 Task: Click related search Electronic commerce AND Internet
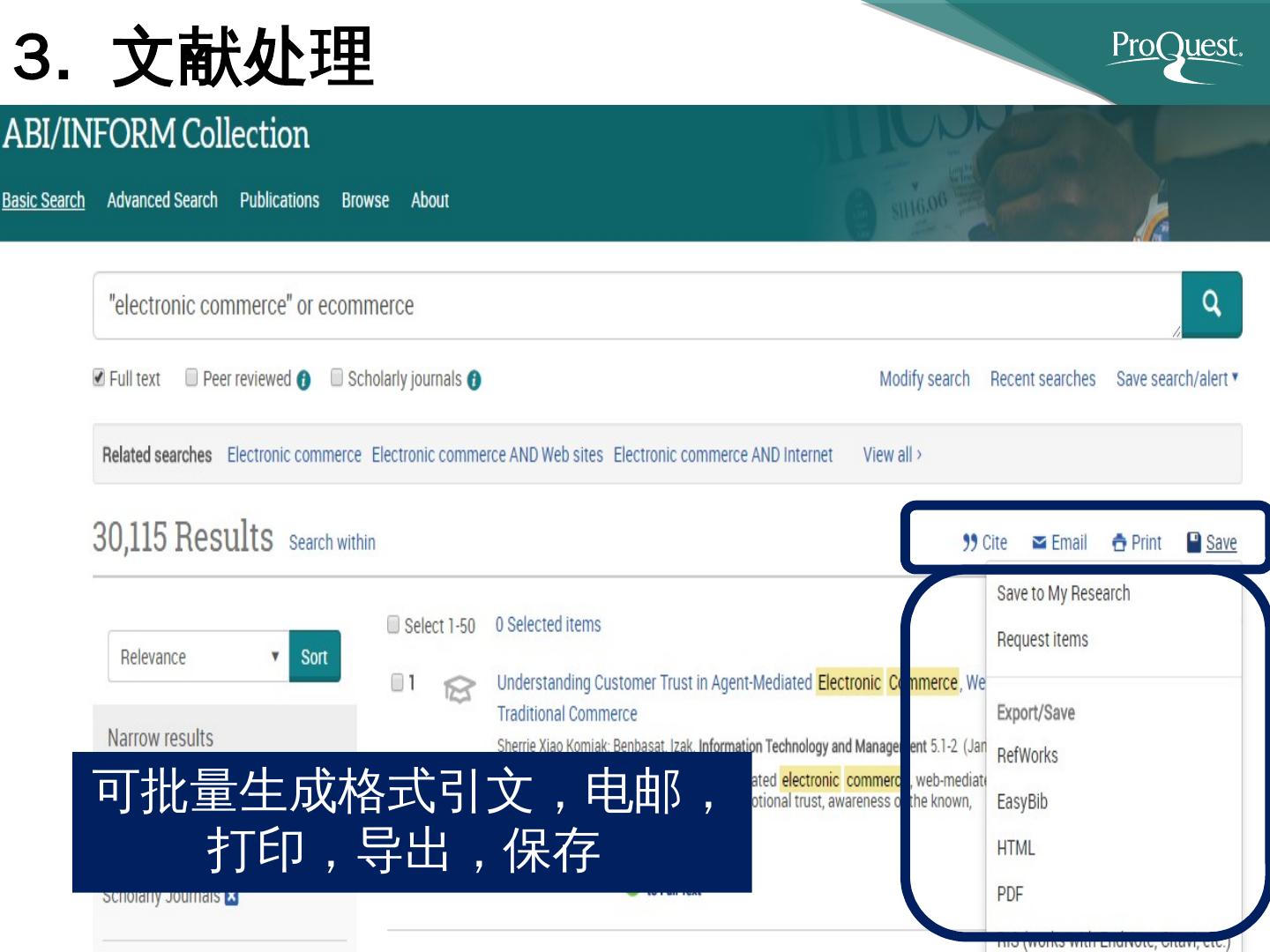tap(723, 455)
